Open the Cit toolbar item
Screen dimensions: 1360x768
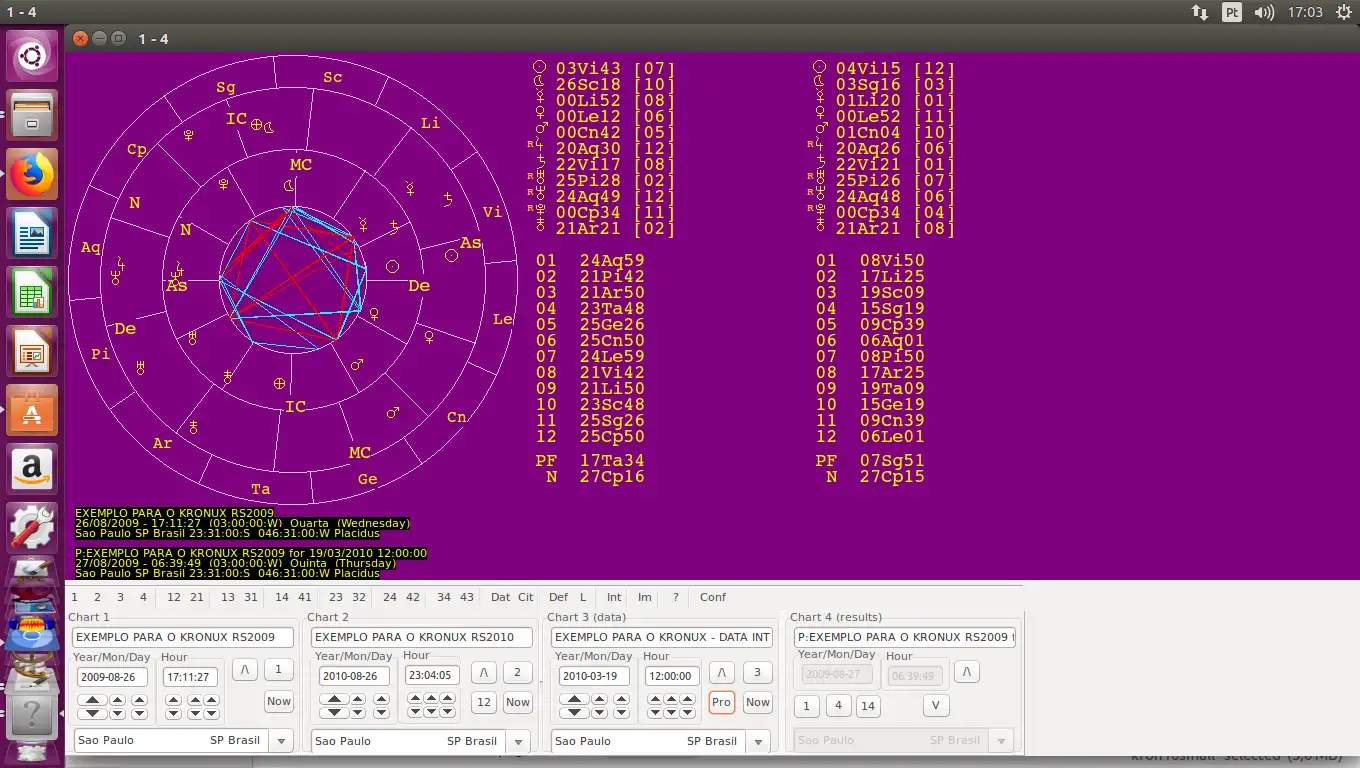pos(526,597)
